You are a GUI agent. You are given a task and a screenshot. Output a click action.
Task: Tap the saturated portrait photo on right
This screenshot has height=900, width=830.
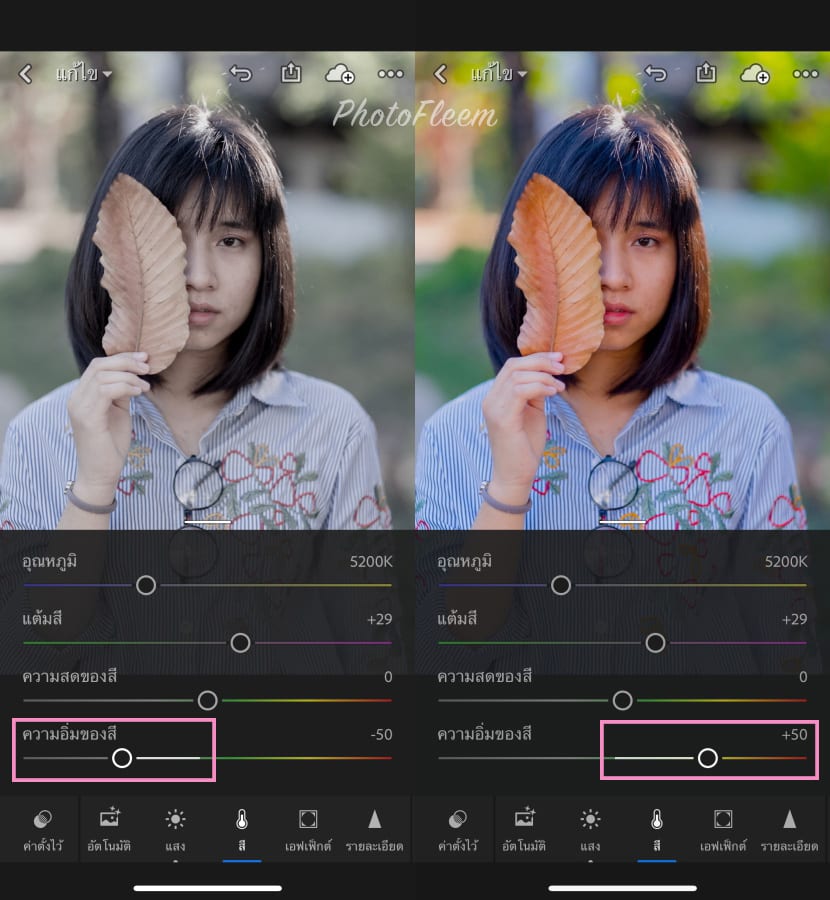click(x=622, y=290)
